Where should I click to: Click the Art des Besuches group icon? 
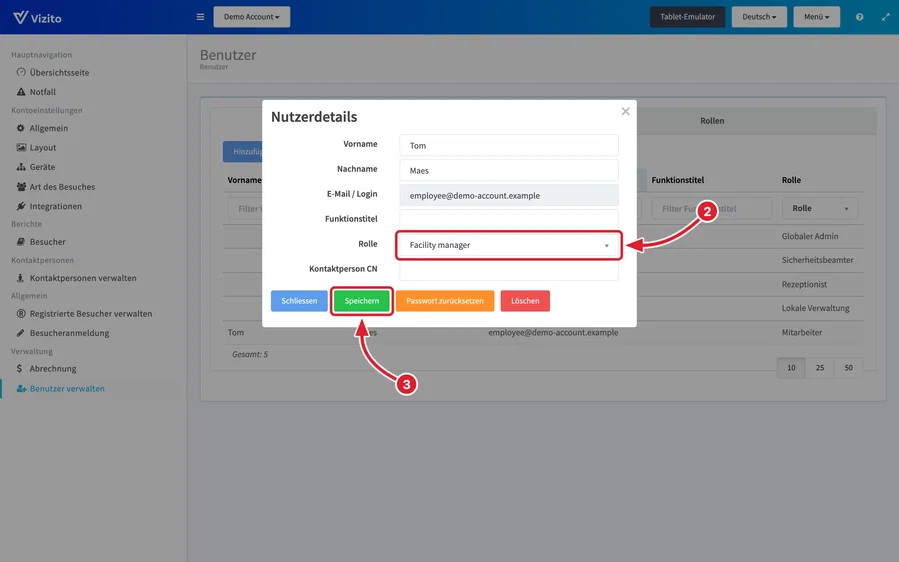pos(21,186)
